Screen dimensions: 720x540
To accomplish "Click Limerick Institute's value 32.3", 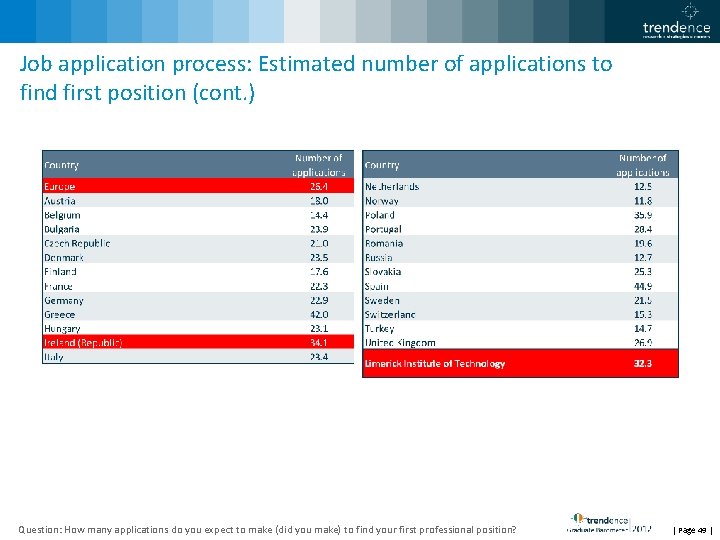I will pyautogui.click(x=643, y=364).
